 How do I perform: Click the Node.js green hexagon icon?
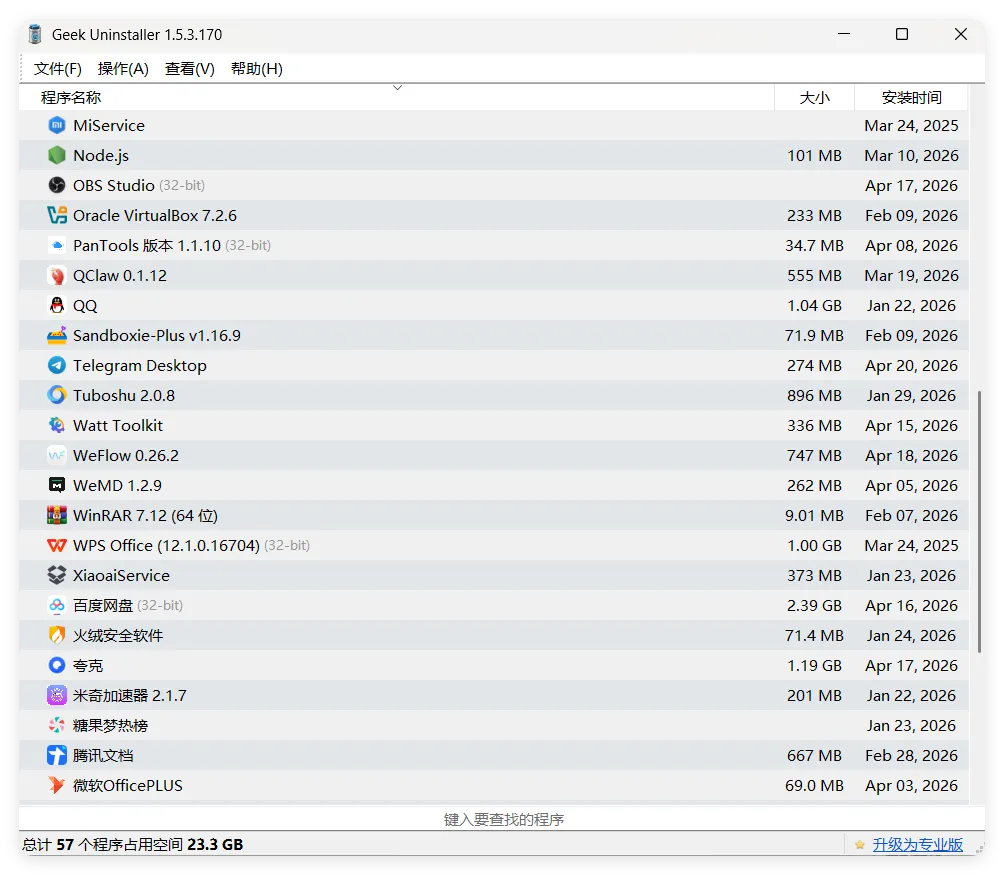pyautogui.click(x=57, y=156)
